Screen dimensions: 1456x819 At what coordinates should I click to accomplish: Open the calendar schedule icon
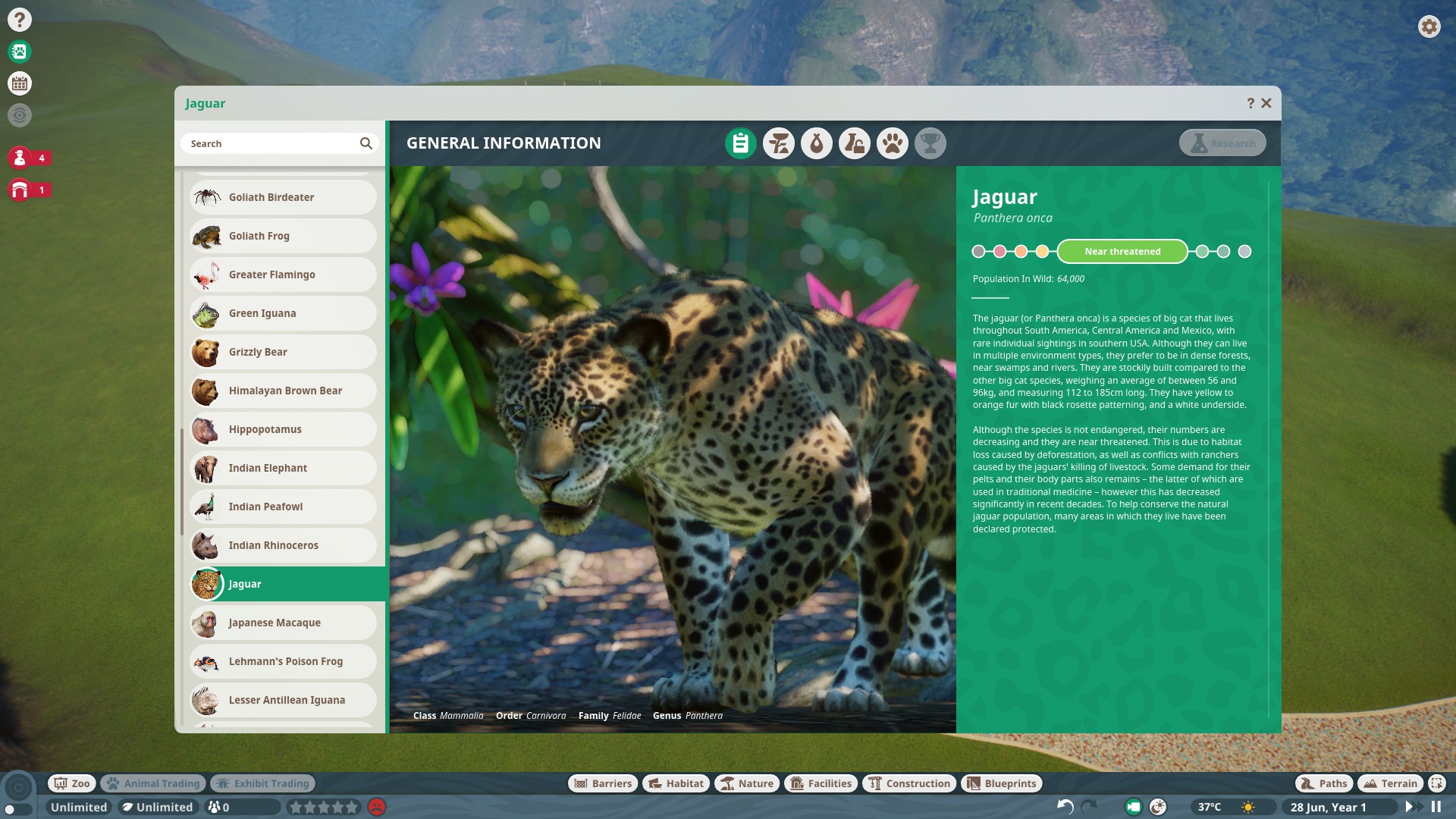20,83
